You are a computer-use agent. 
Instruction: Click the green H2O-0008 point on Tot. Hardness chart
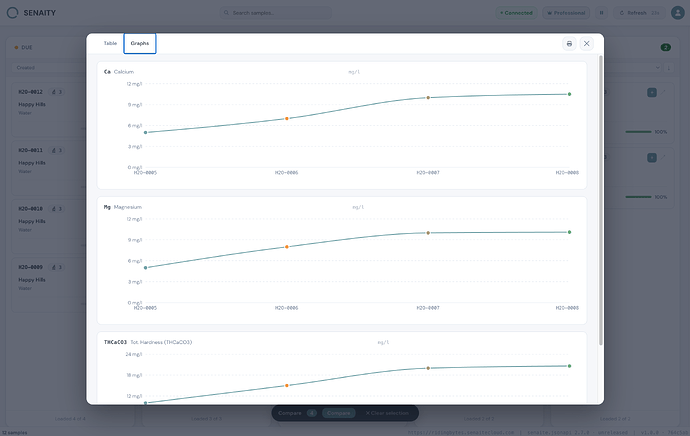click(x=569, y=366)
